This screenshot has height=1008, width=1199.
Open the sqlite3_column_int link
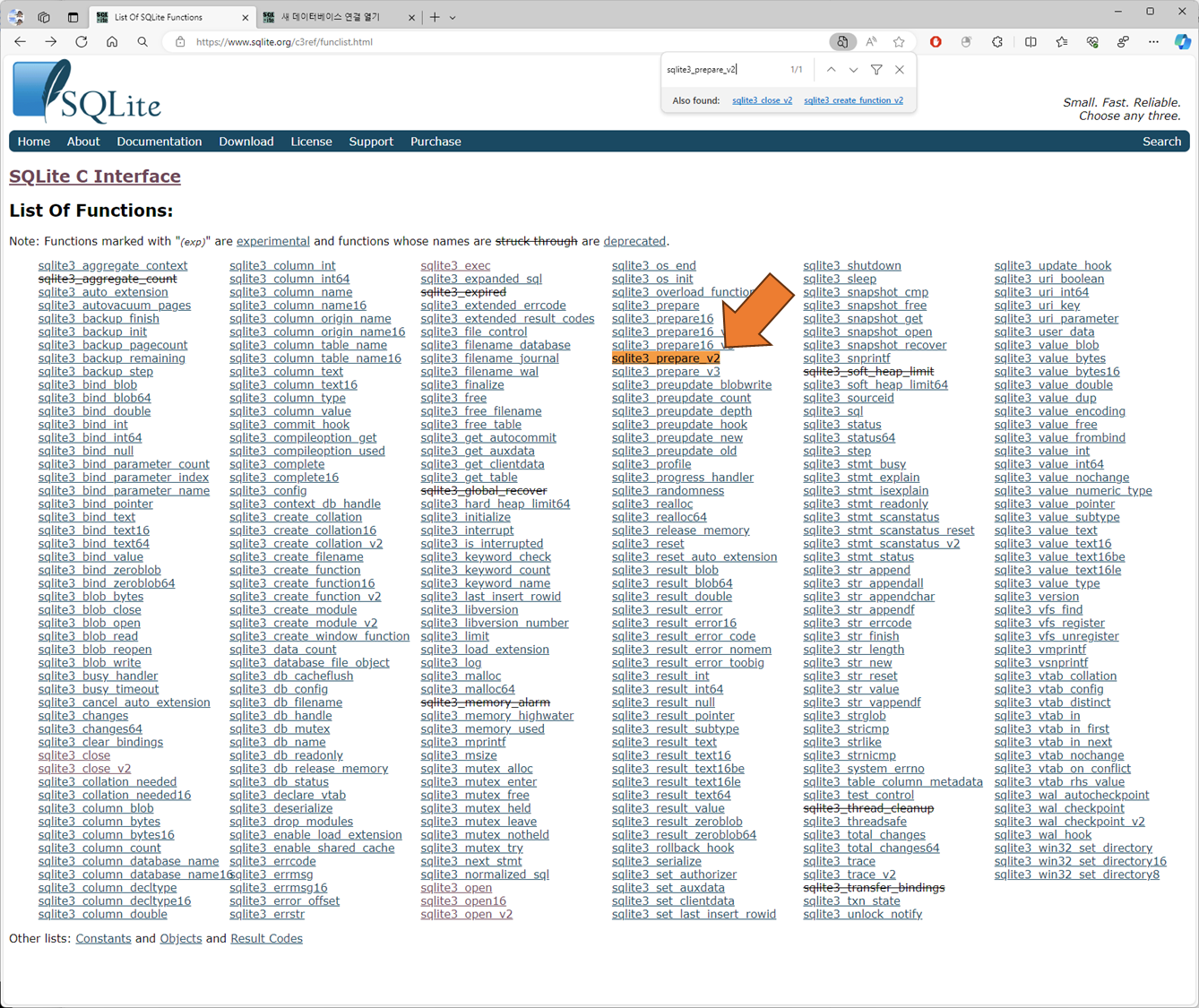tap(282, 266)
